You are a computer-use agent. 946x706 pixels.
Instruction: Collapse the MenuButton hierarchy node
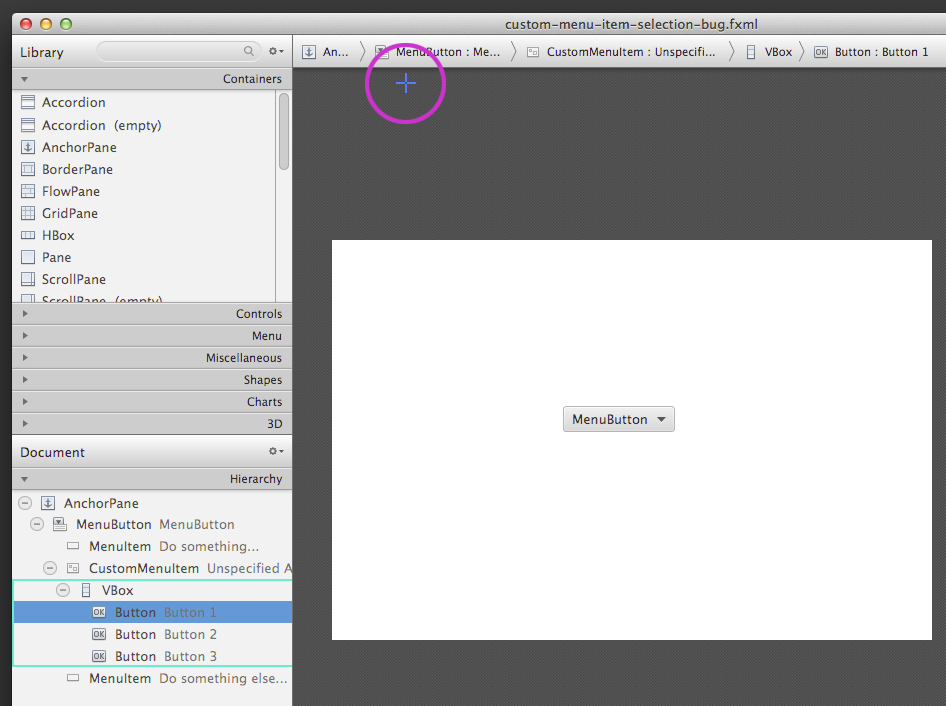click(x=37, y=524)
